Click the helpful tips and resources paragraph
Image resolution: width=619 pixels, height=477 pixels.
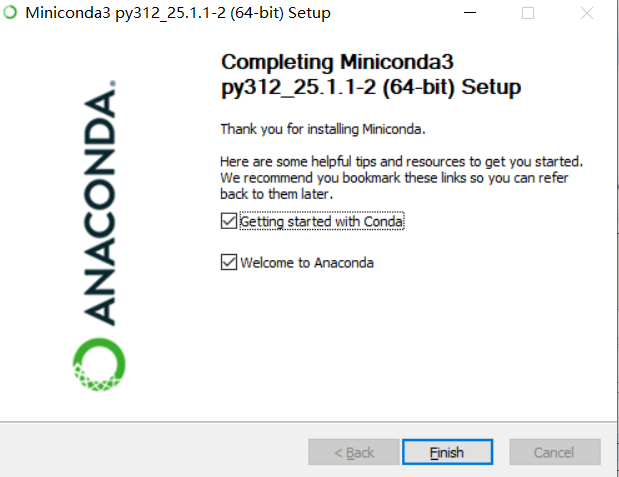(x=401, y=178)
